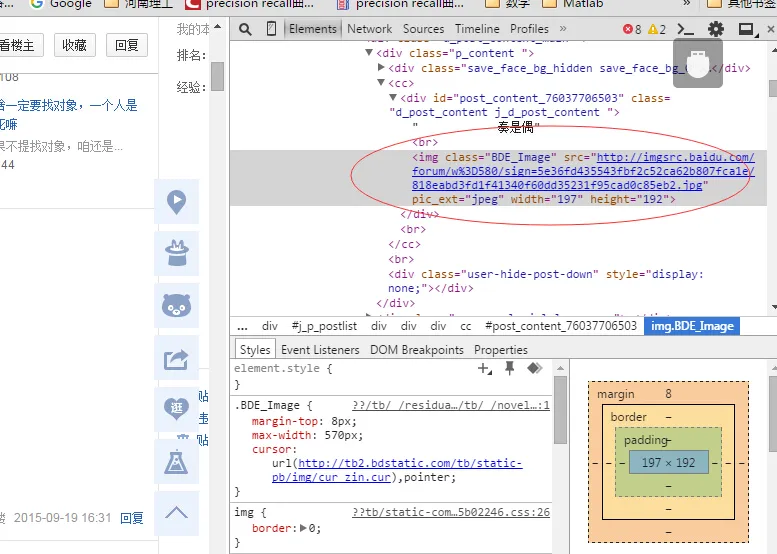Expand the save_face_bg_hidden div node
777x554 pixels.
[381, 68]
